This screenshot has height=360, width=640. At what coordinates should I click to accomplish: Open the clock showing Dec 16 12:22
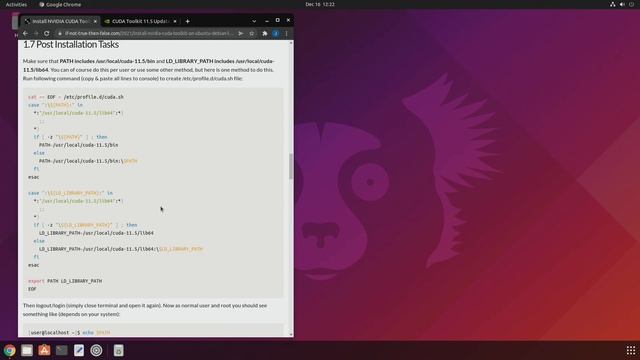(x=320, y=4)
